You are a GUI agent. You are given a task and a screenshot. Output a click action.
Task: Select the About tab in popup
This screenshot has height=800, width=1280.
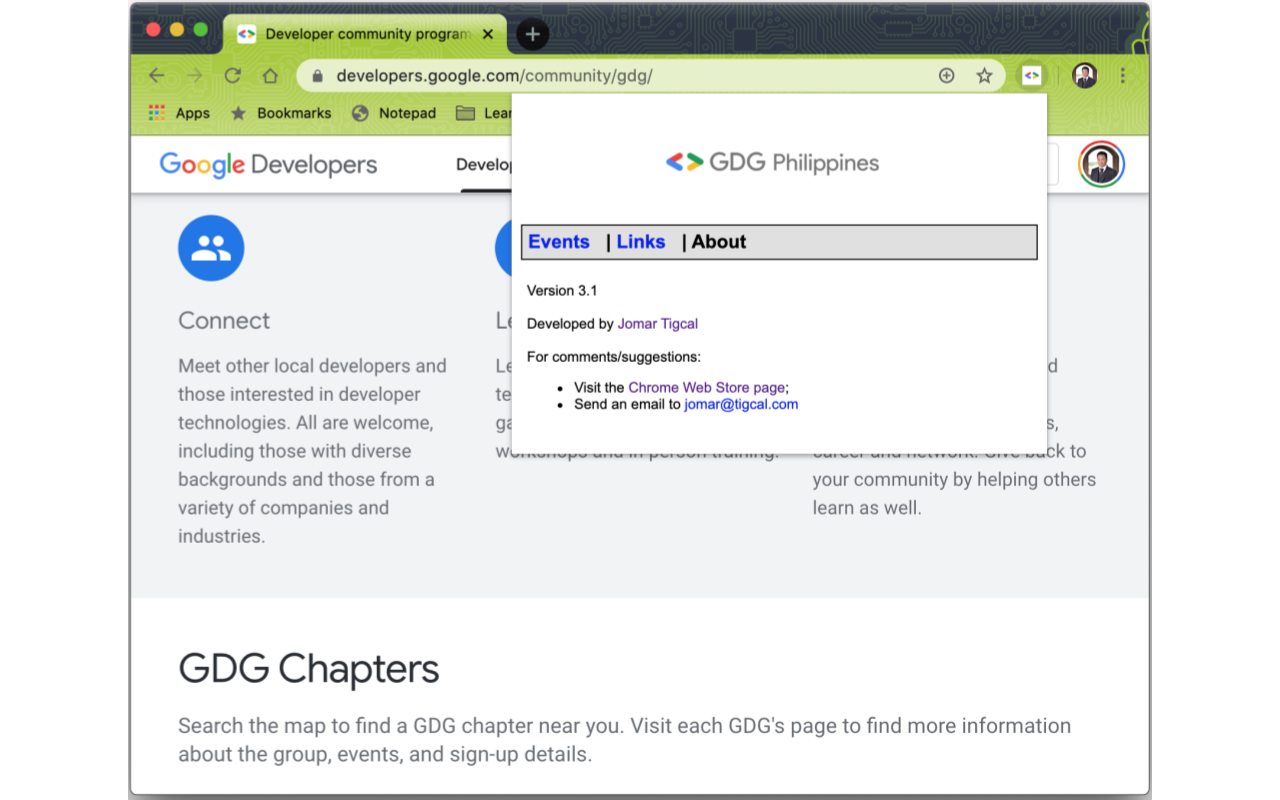[x=719, y=242]
